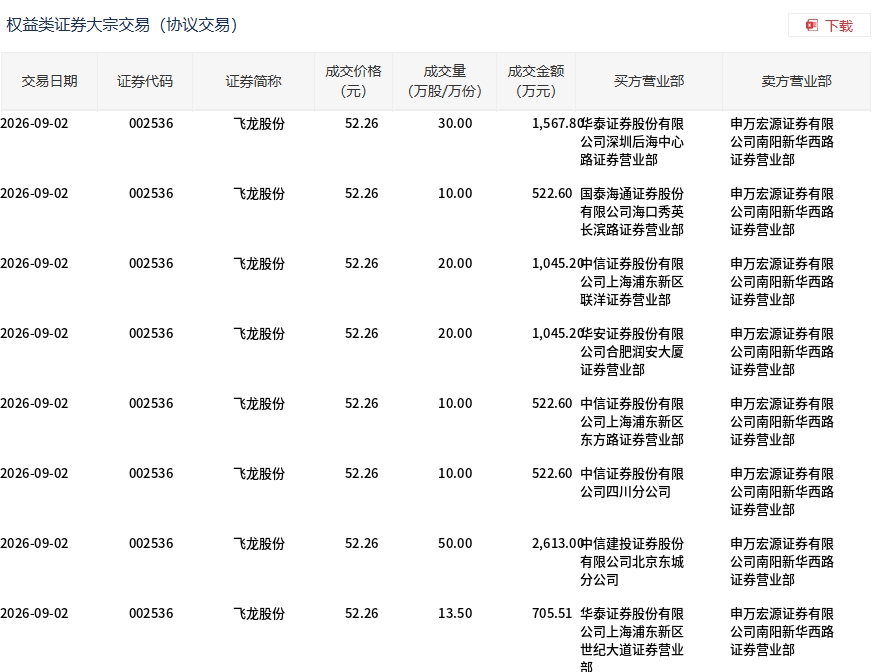Select the 705.51 amount cell
872x672 pixels.
coord(552,614)
